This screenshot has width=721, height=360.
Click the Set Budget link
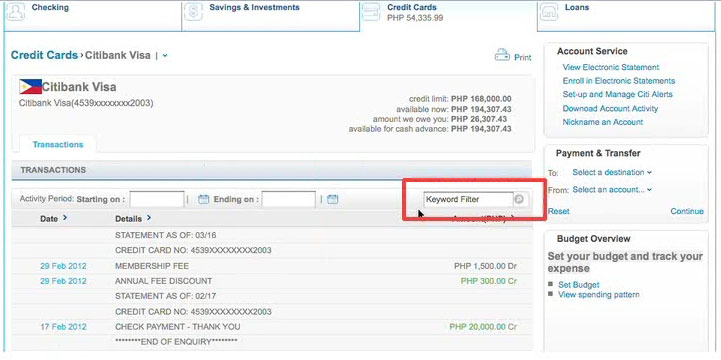(578, 285)
